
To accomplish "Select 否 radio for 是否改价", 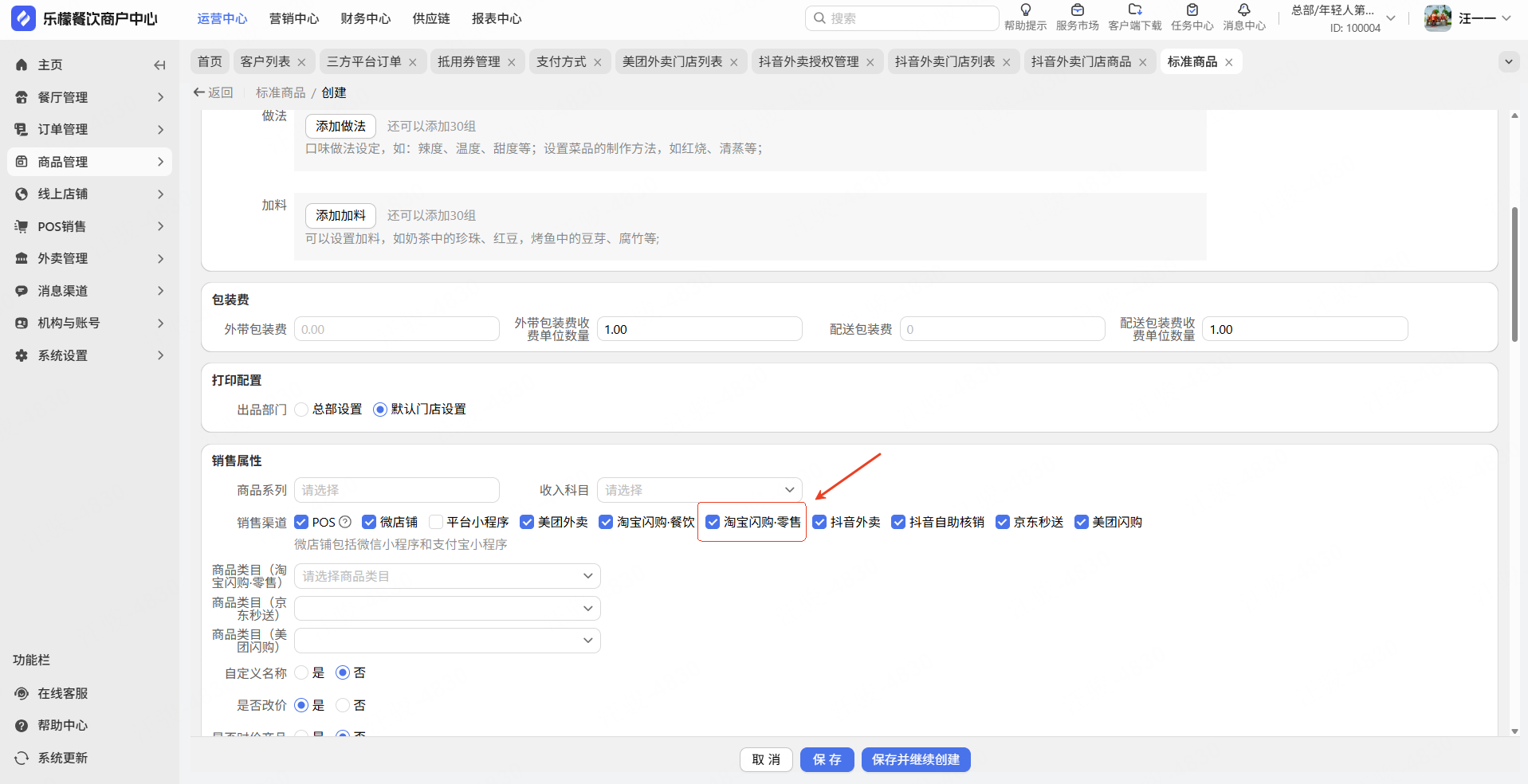I will pos(343,705).
